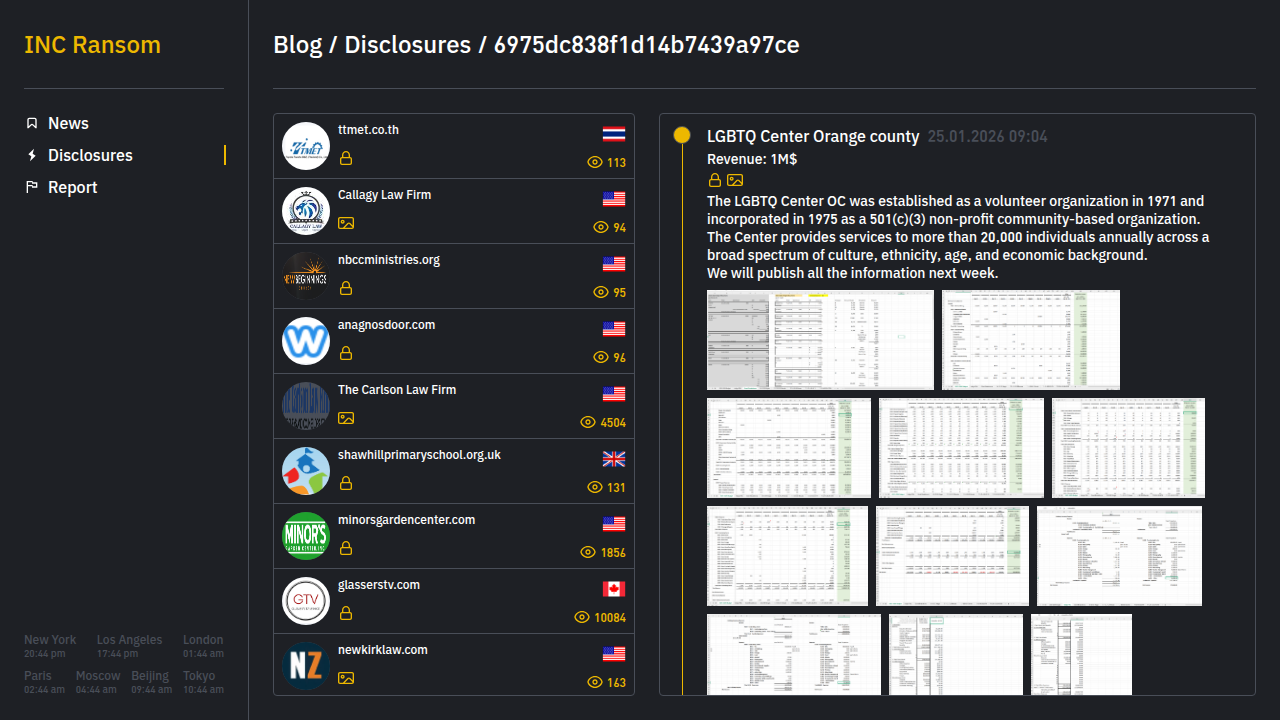1280x720 pixels.
Task: Open the first spreadsheet thumbnail in the post
Action: pyautogui.click(x=820, y=340)
